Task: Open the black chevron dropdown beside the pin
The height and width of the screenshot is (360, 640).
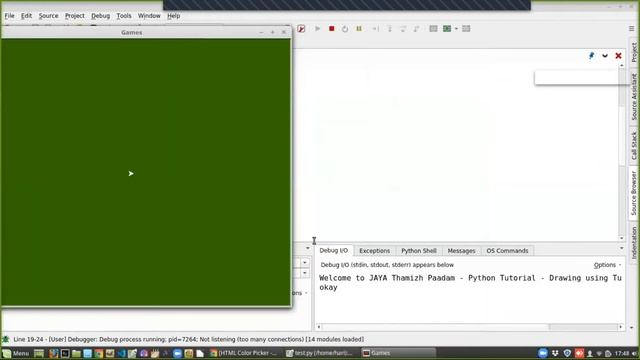Action: [x=604, y=56]
